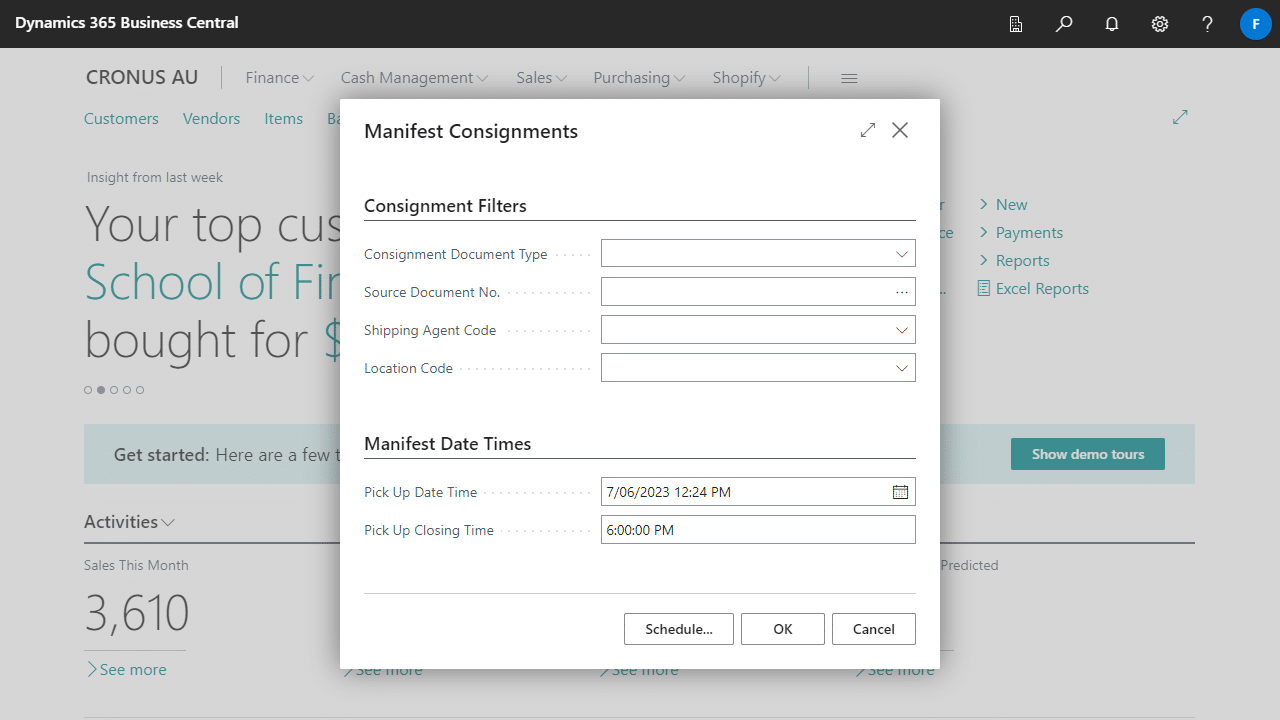Open the search magnifier in top bar

click(x=1064, y=24)
